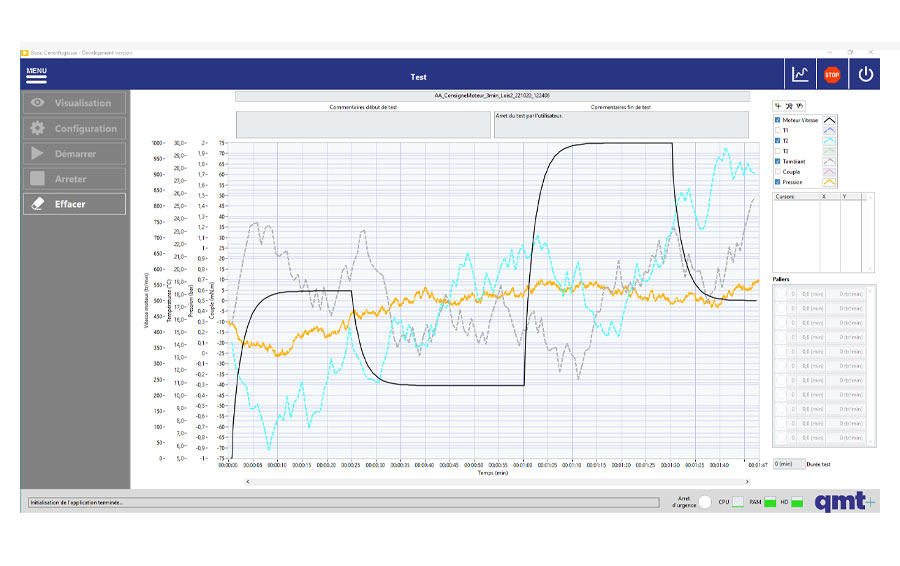This screenshot has height=566, width=900.
Task: Click the Démarrer button
Action: point(75,154)
